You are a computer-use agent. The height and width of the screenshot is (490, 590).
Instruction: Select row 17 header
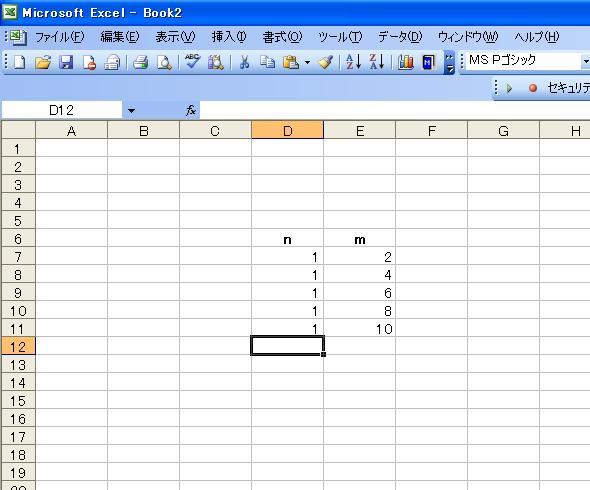pos(18,437)
